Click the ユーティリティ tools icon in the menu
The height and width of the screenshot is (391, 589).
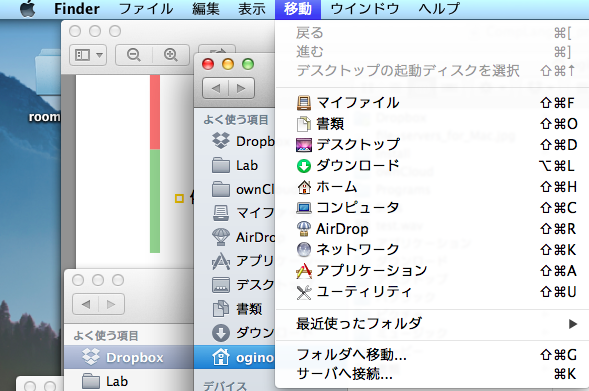coord(304,292)
